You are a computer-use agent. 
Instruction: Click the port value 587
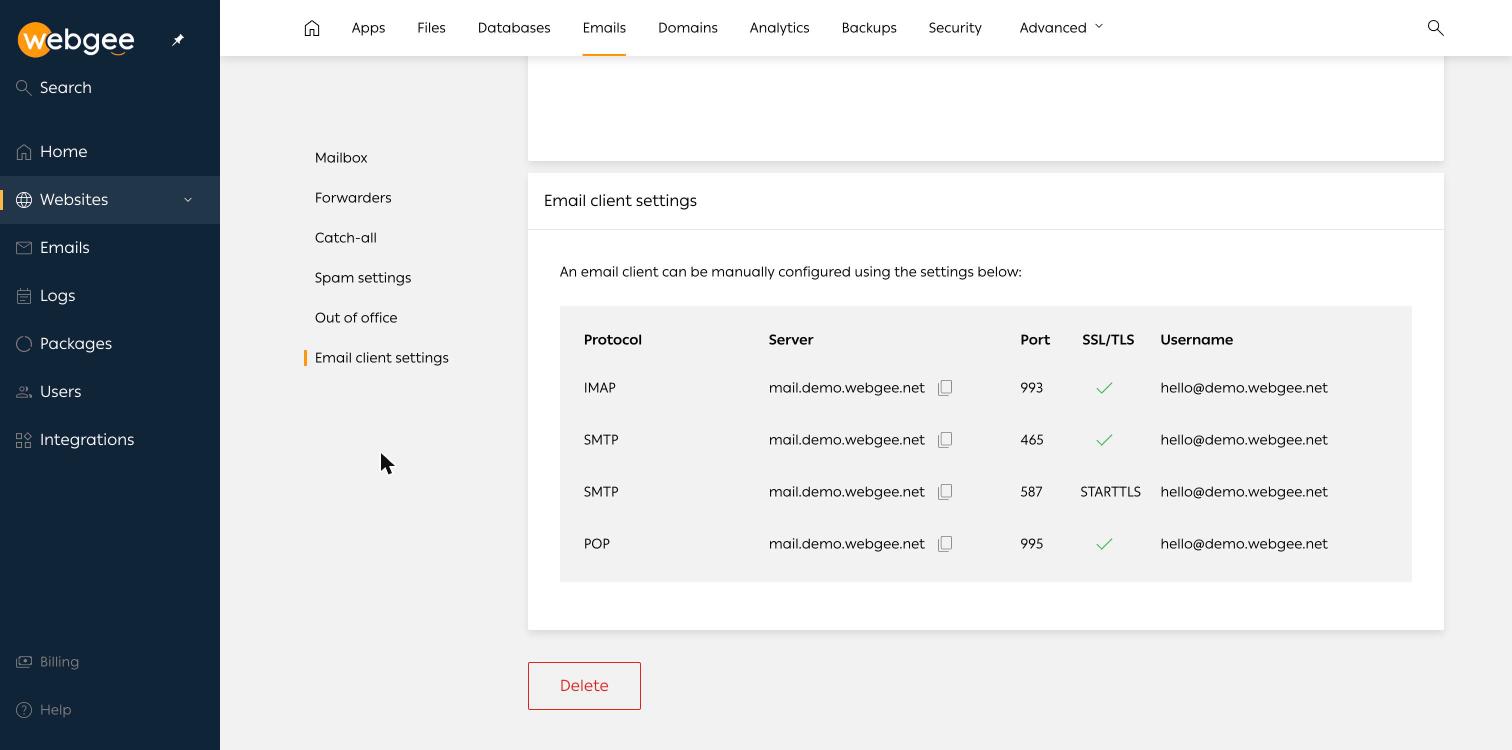1031,492
